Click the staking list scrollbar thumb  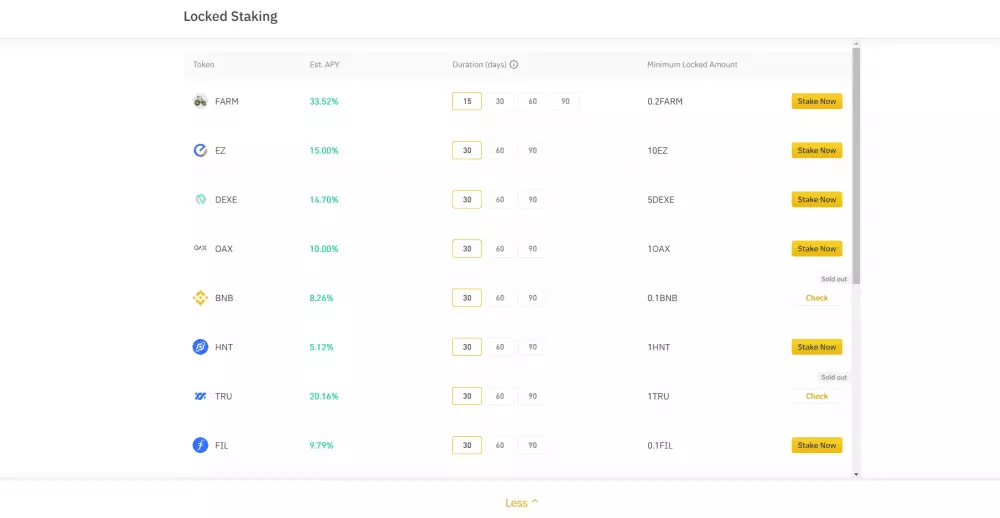[856, 166]
